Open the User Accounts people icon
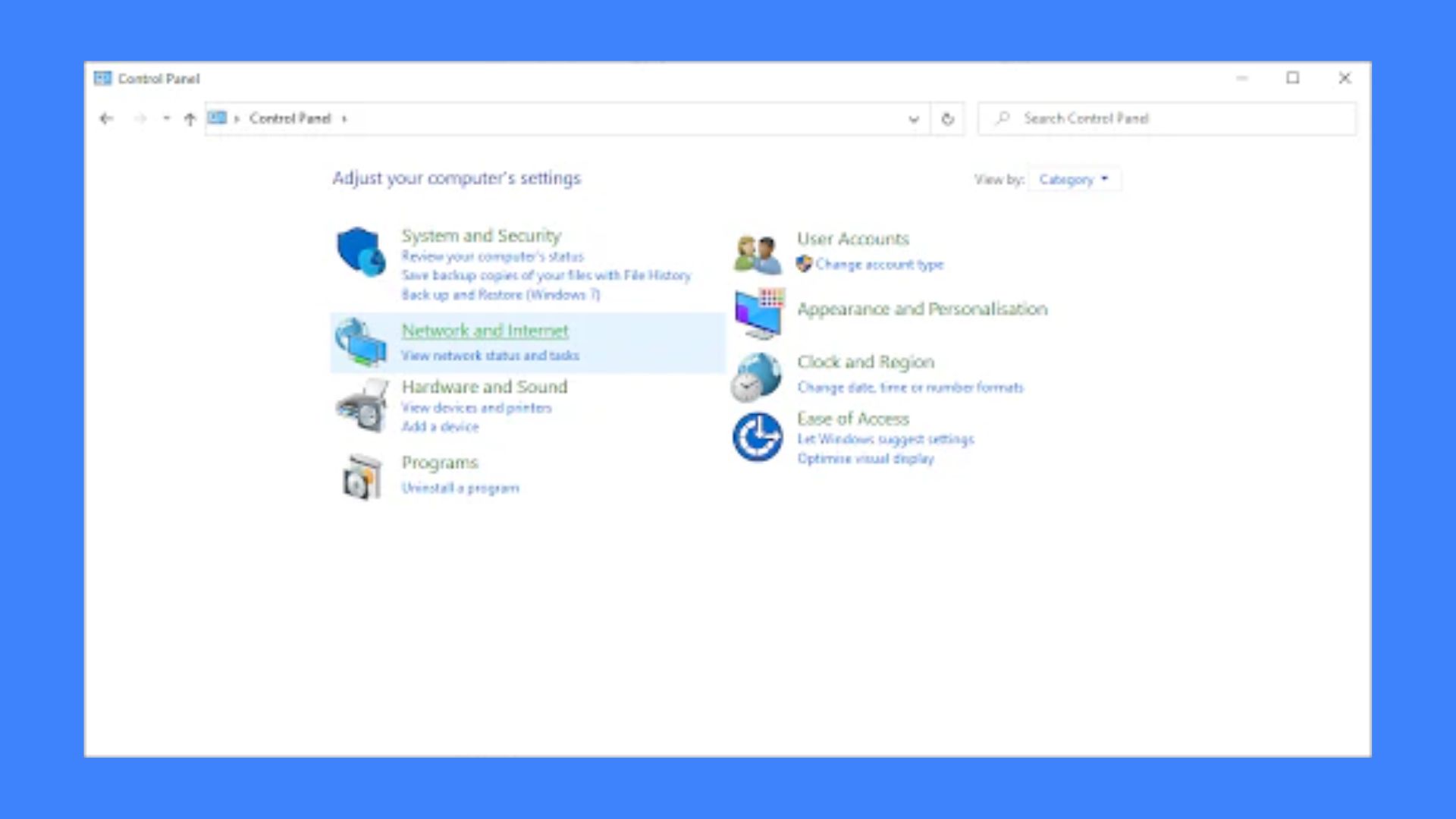This screenshot has height=819, width=1456. [757, 254]
